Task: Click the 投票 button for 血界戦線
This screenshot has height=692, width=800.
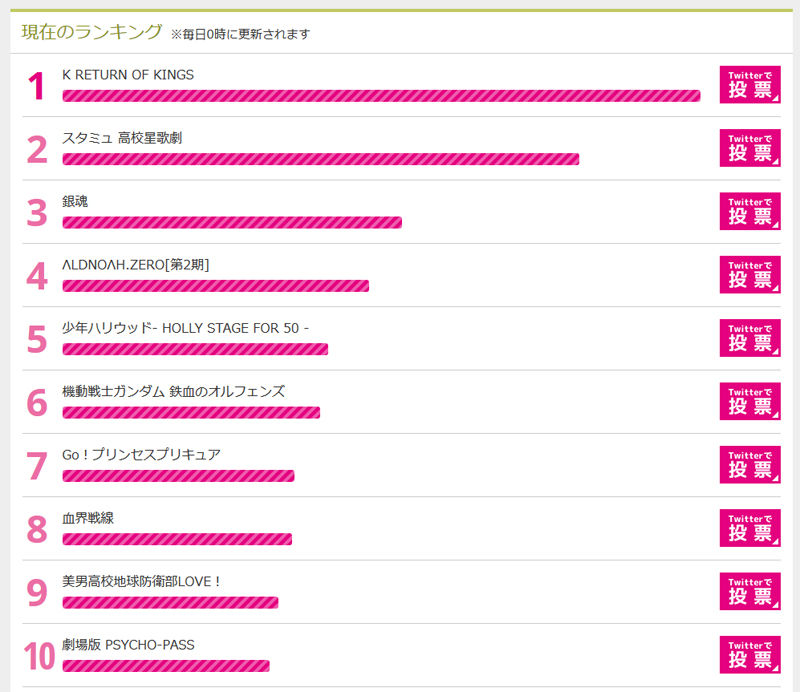Action: (x=750, y=528)
